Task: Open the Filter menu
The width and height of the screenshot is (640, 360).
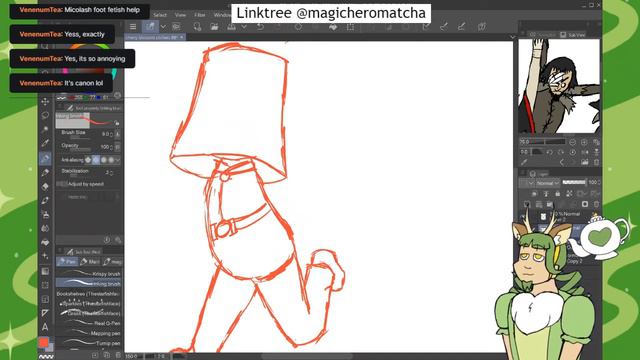Action: coord(200,15)
